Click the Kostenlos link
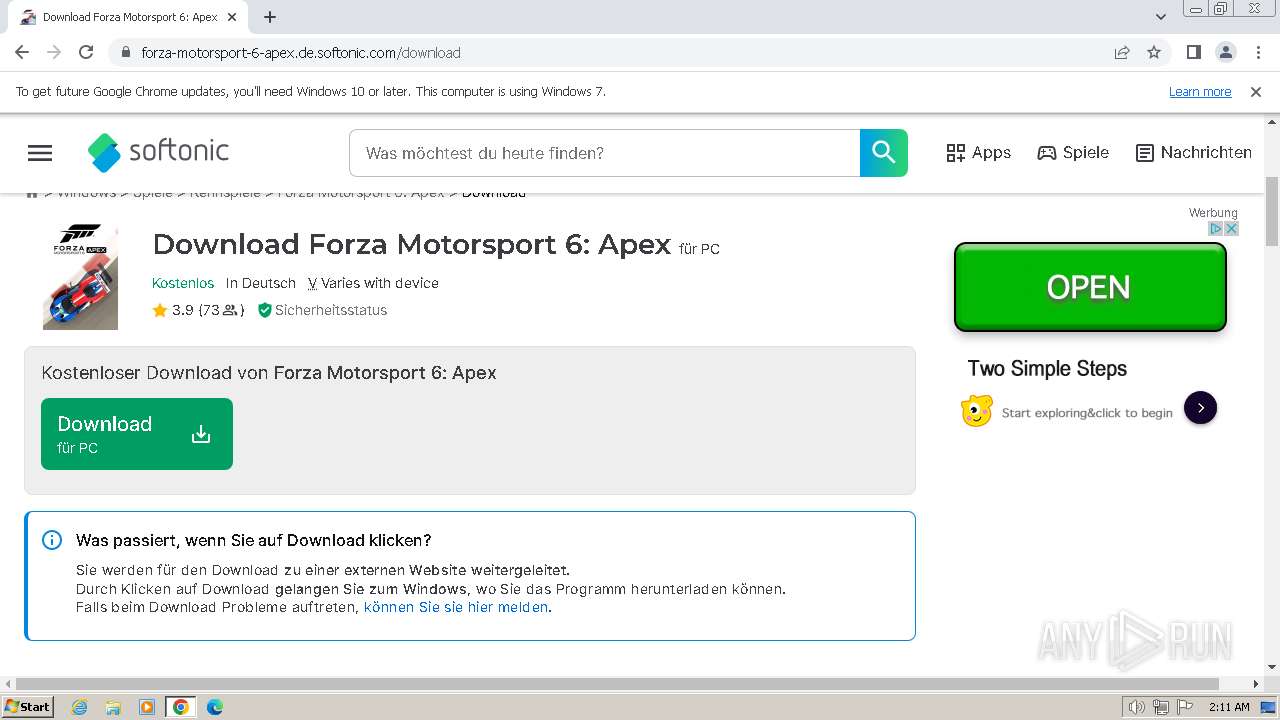Image resolution: width=1280 pixels, height=720 pixels. point(183,283)
